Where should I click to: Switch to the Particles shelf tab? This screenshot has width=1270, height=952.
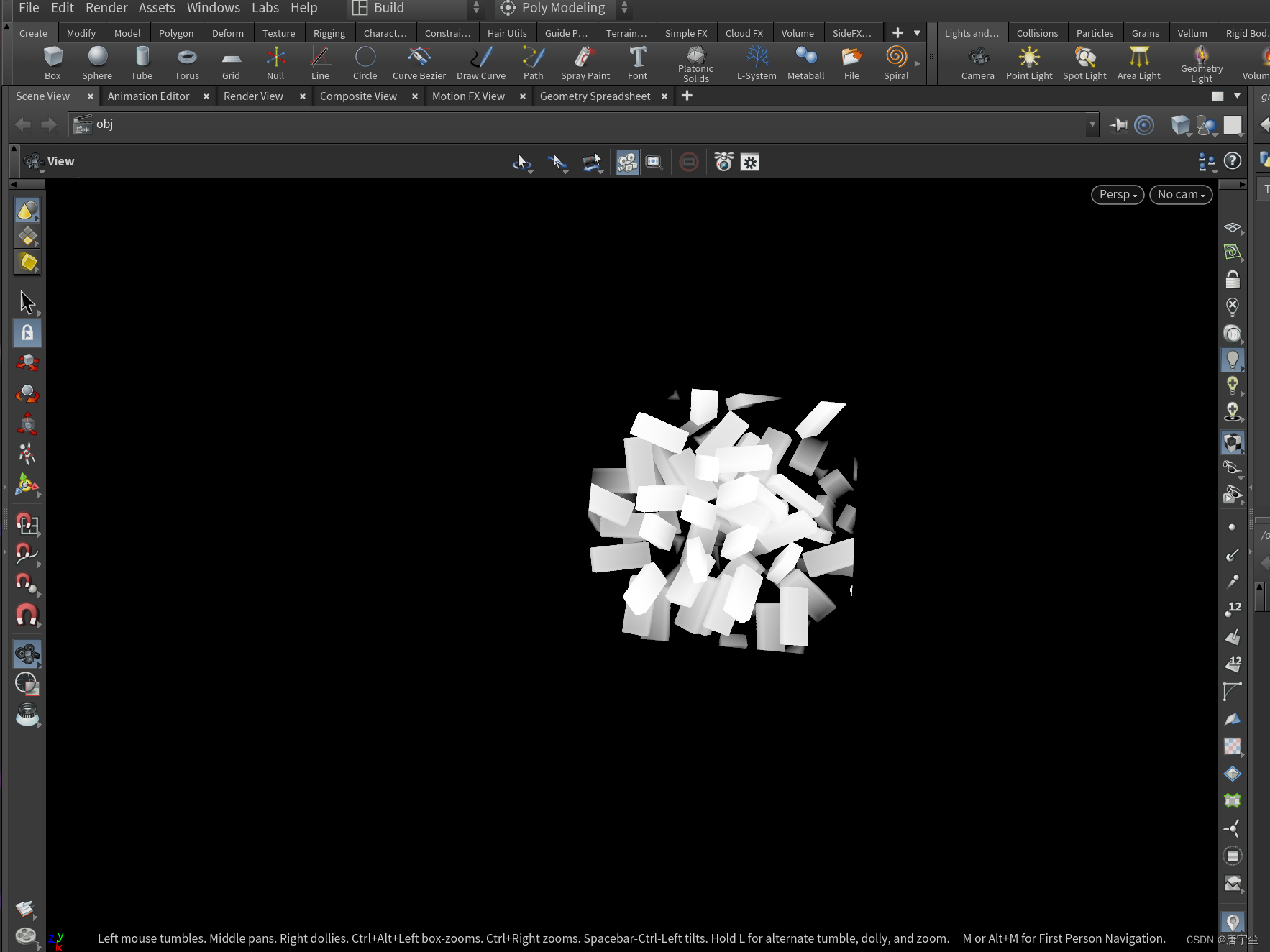pos(1095,33)
